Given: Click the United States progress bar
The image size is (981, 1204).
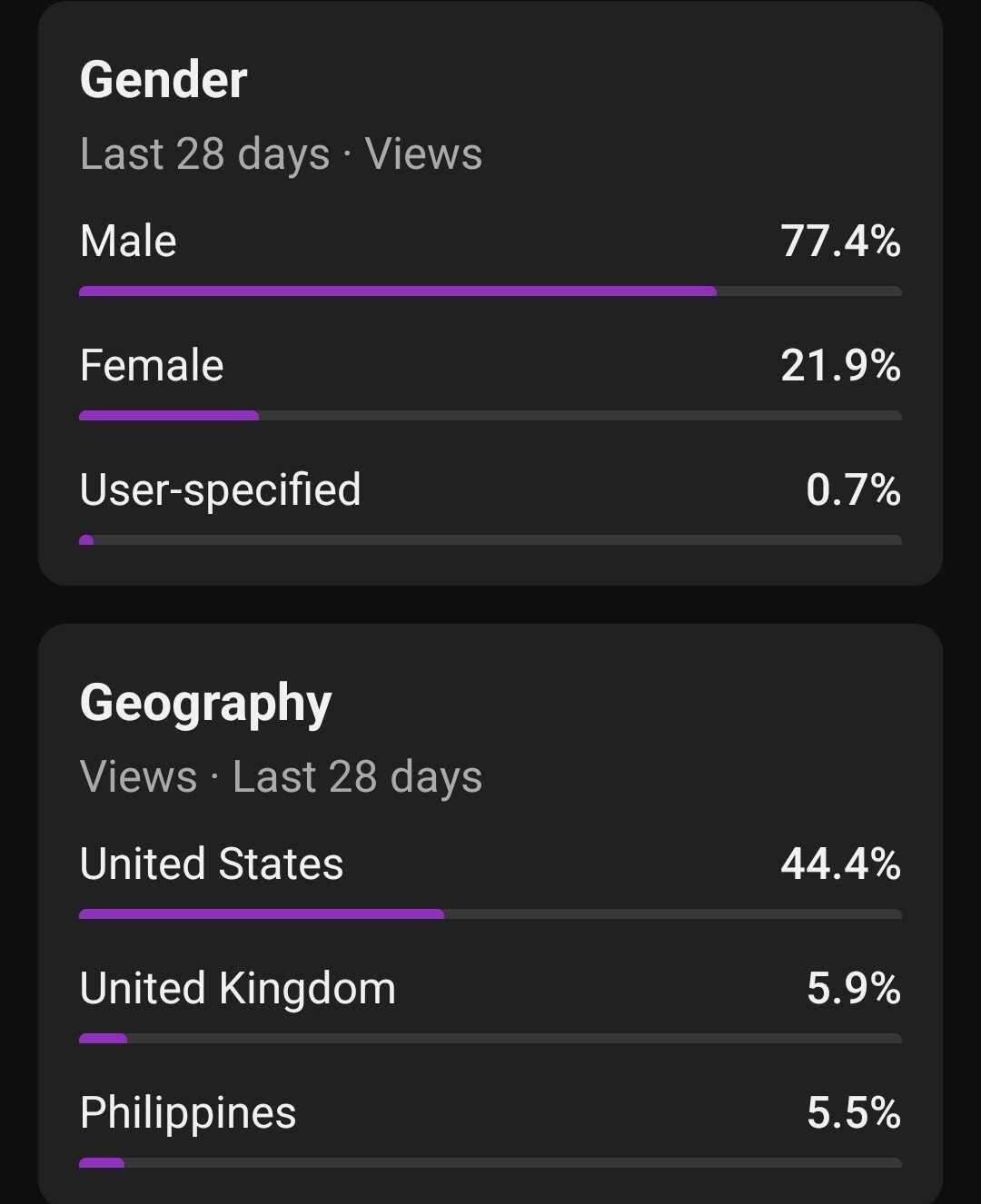Looking at the screenshot, I should point(262,914).
